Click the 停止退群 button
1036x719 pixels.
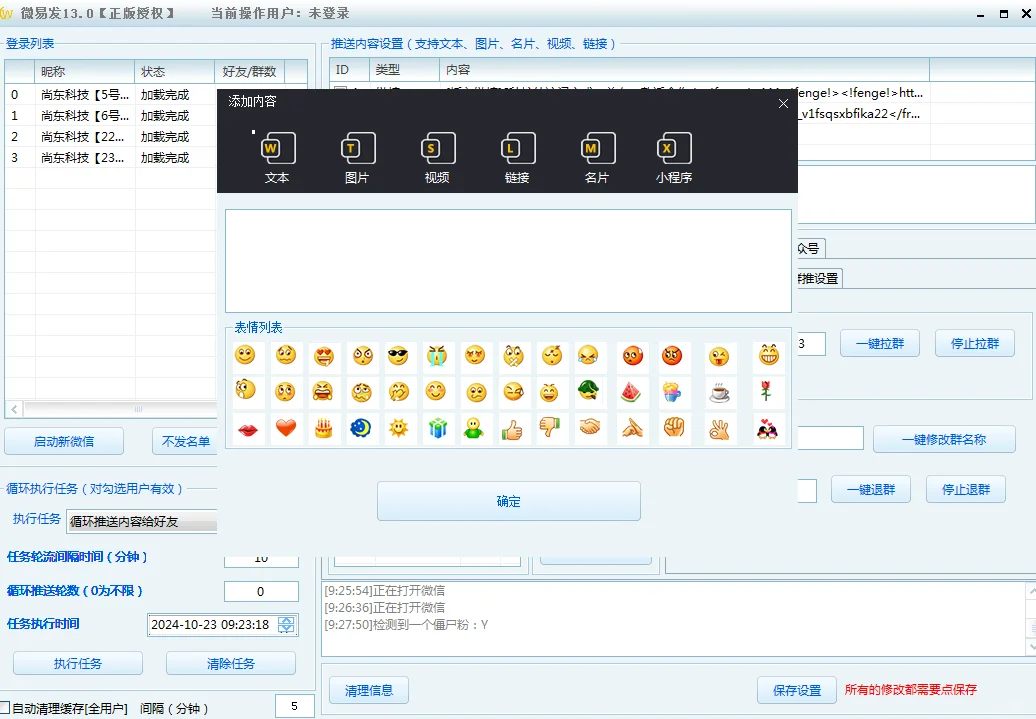(966, 490)
